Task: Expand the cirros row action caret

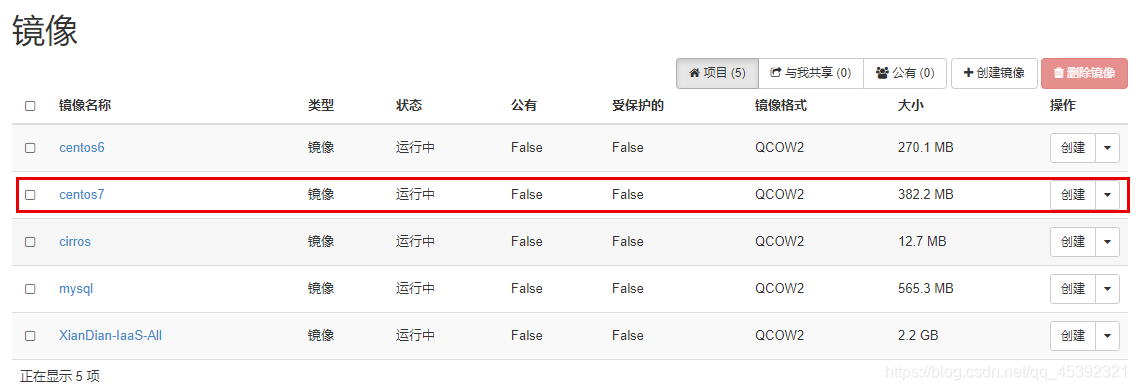Action: 1107,241
